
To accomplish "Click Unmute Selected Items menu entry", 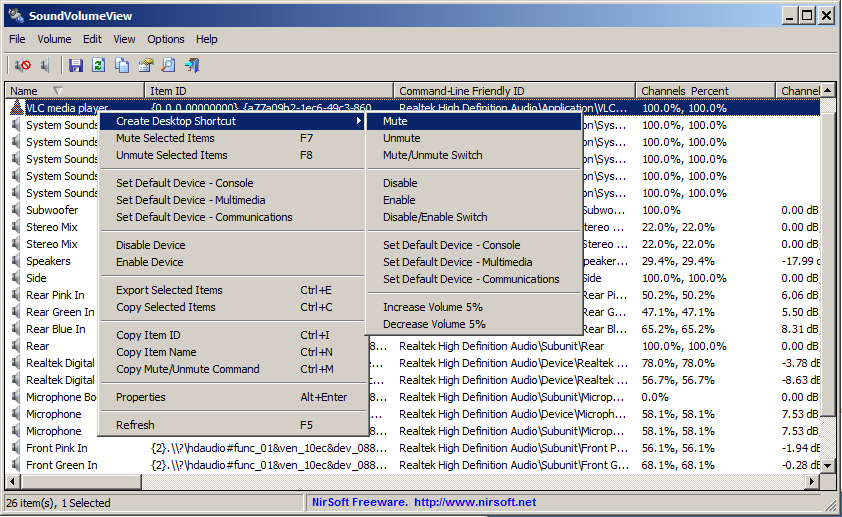I will pos(232,155).
